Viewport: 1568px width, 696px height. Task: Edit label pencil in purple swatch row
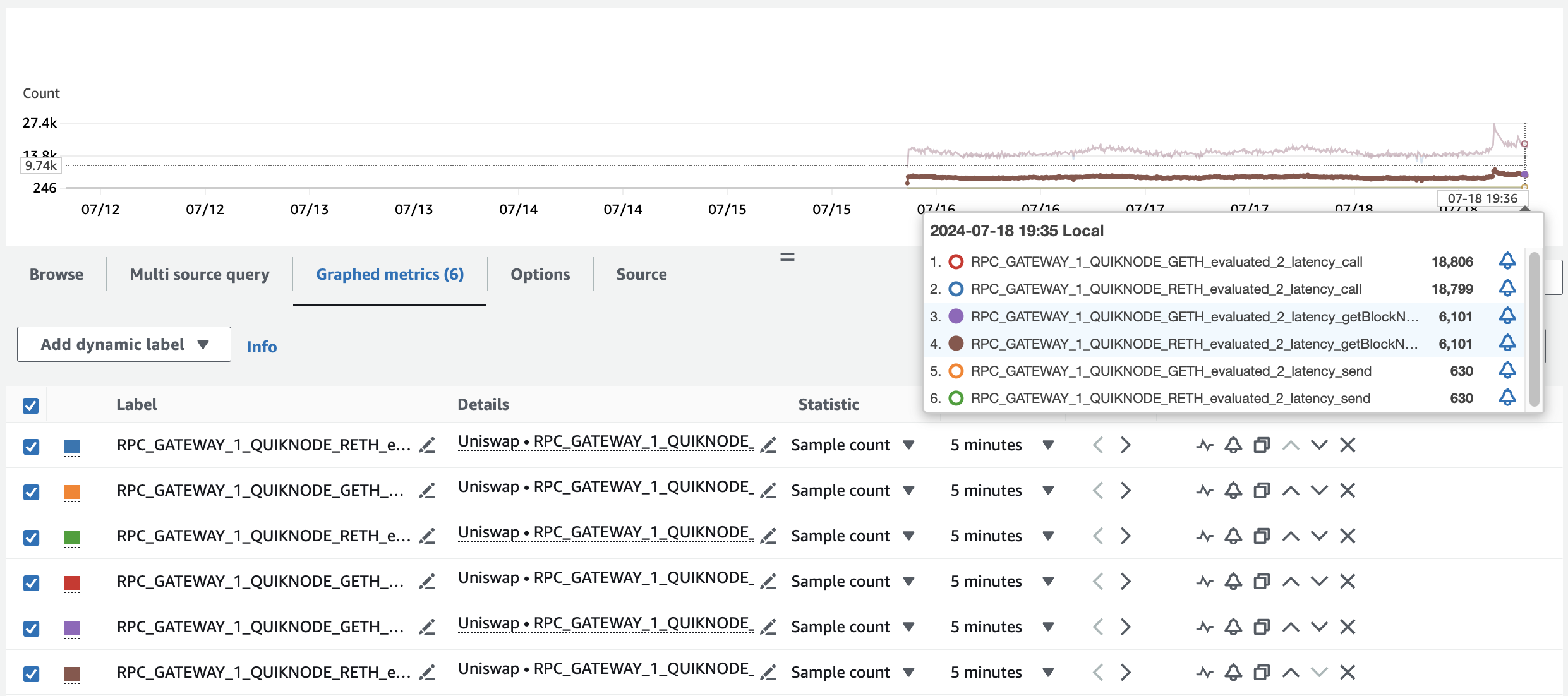[428, 627]
